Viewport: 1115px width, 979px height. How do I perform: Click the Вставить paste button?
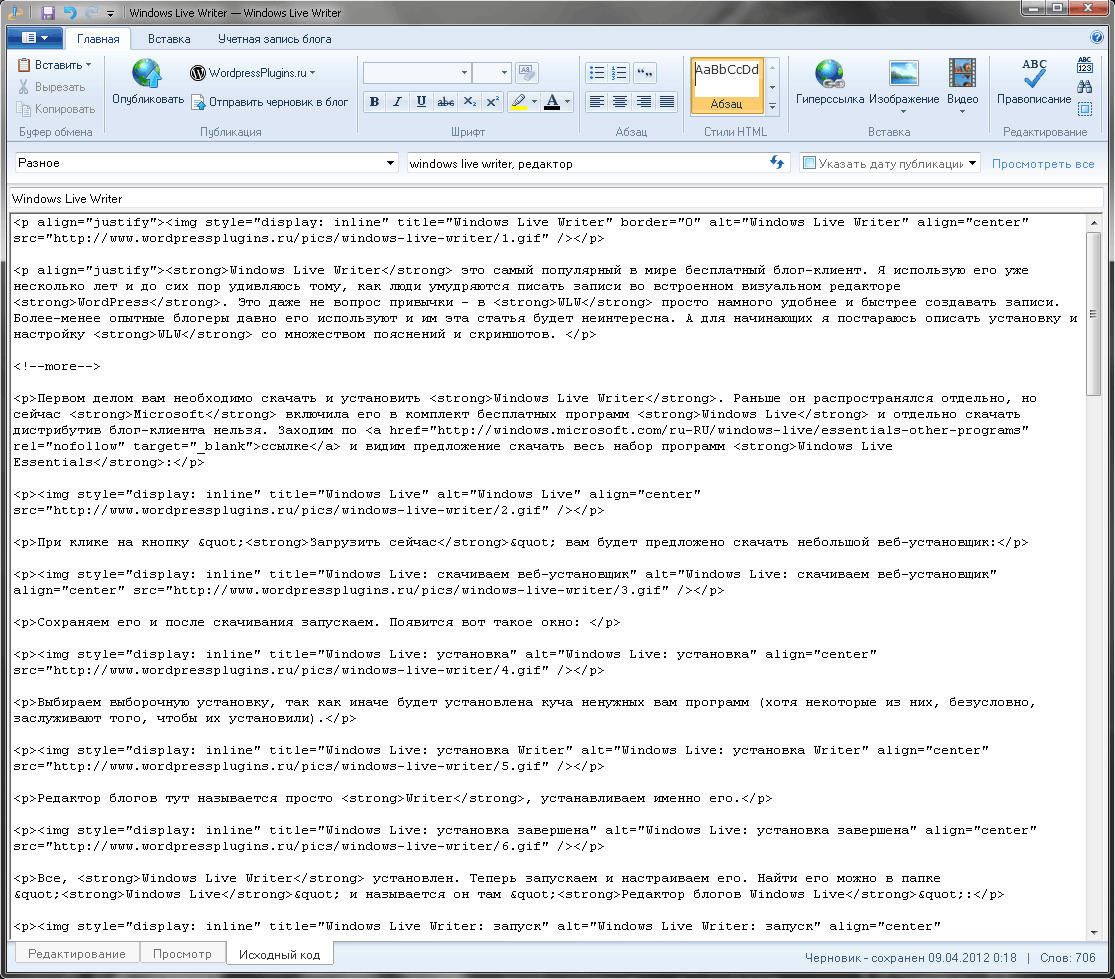click(55, 65)
